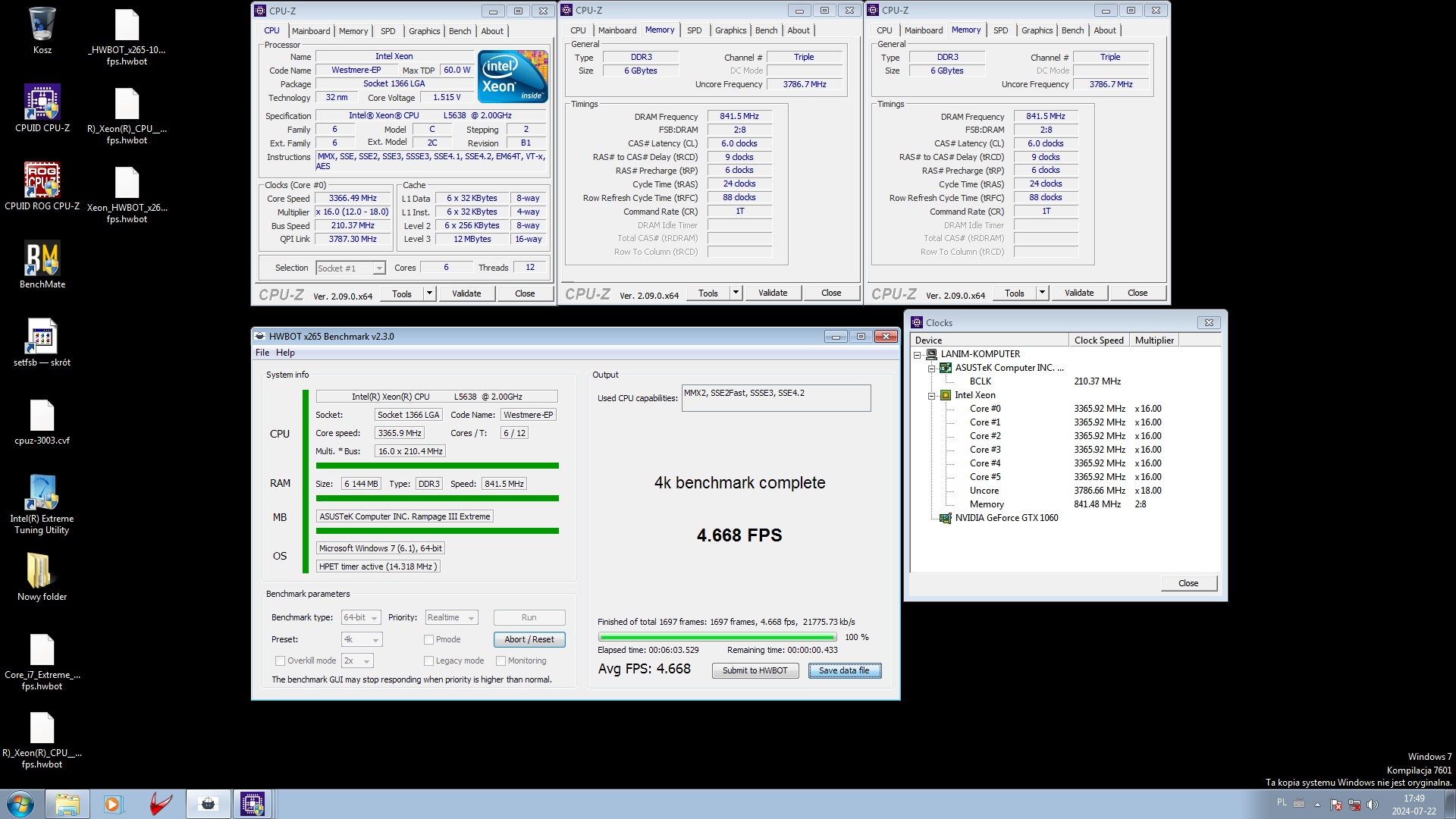Select NVIDIA GeForce GTX 1060 tree item
1456x819 pixels.
point(1006,518)
